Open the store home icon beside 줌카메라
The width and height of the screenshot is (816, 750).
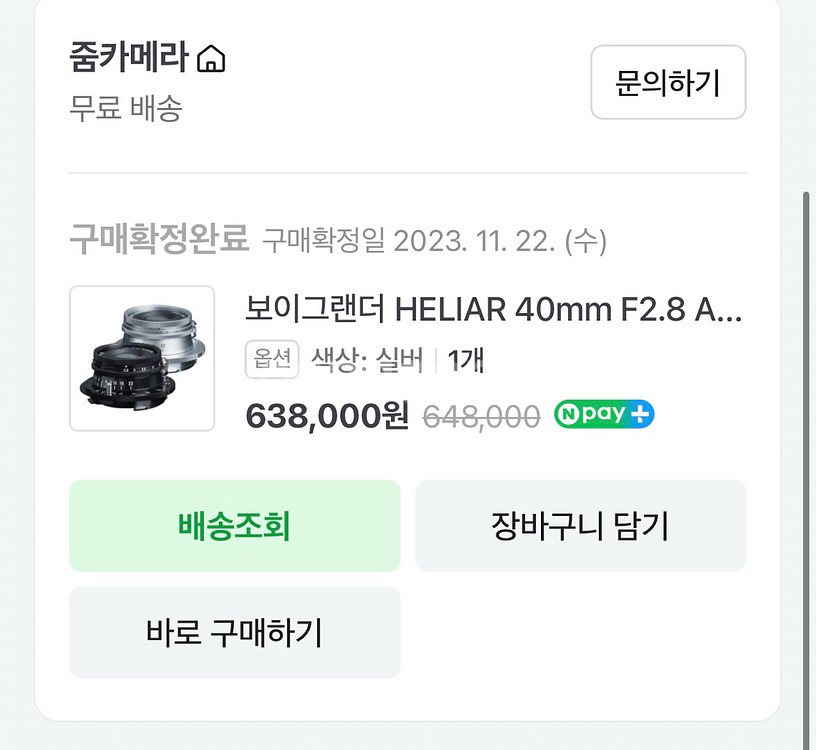211,60
